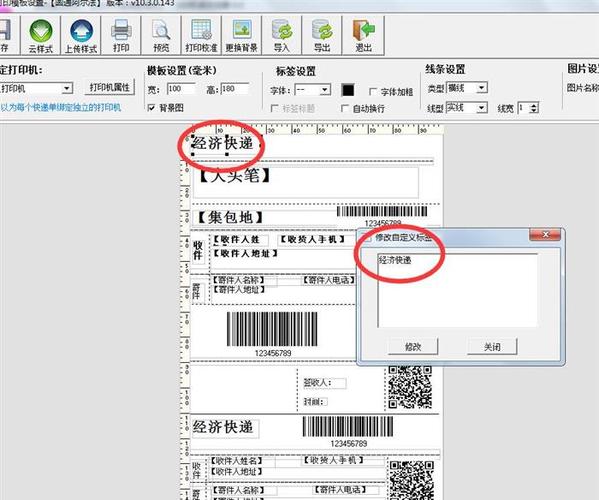Open the 云样式 cloud styles tool
Viewport: 599px width, 500px height.
[x=40, y=36]
